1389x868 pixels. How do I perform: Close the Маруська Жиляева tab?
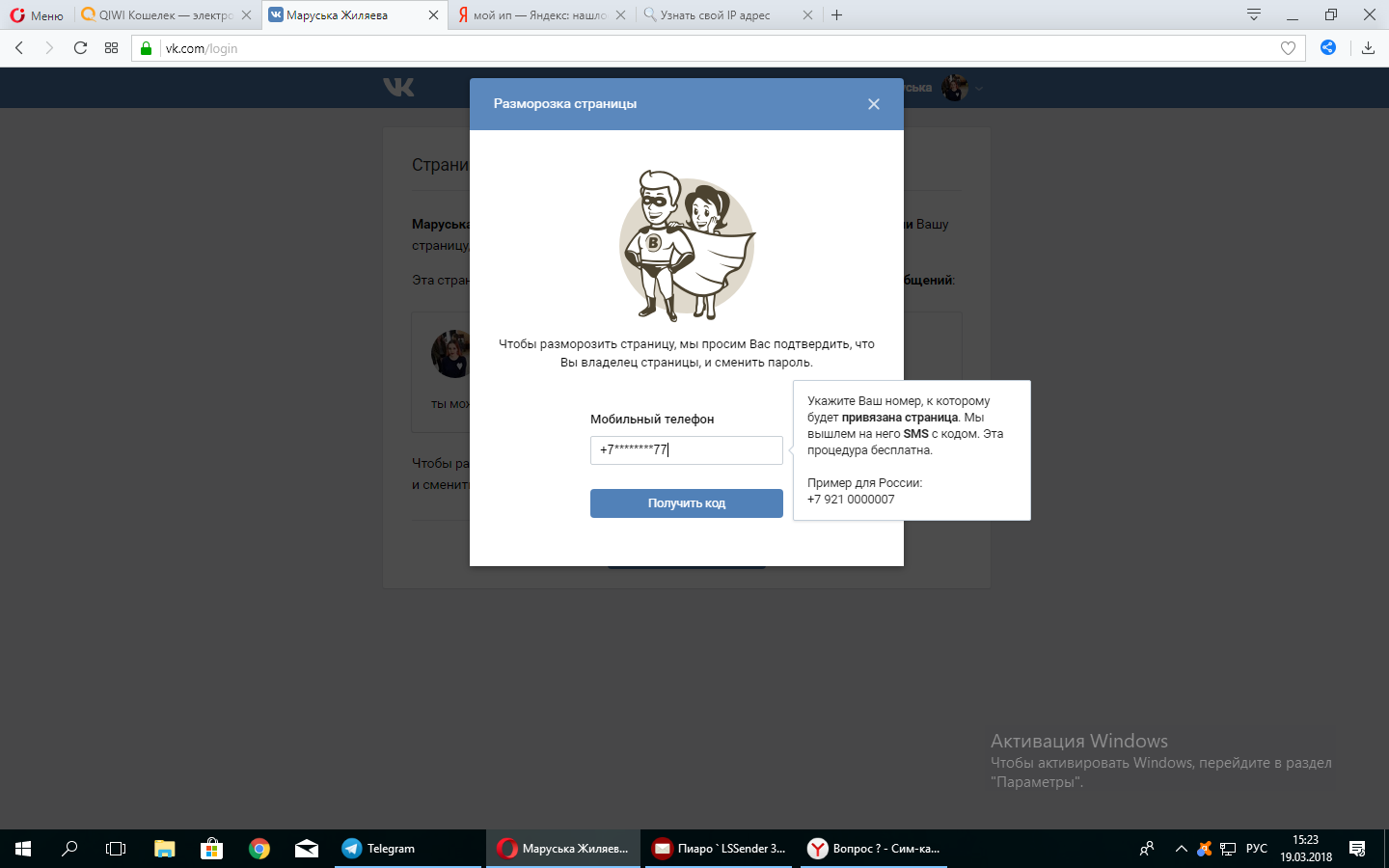[x=433, y=15]
